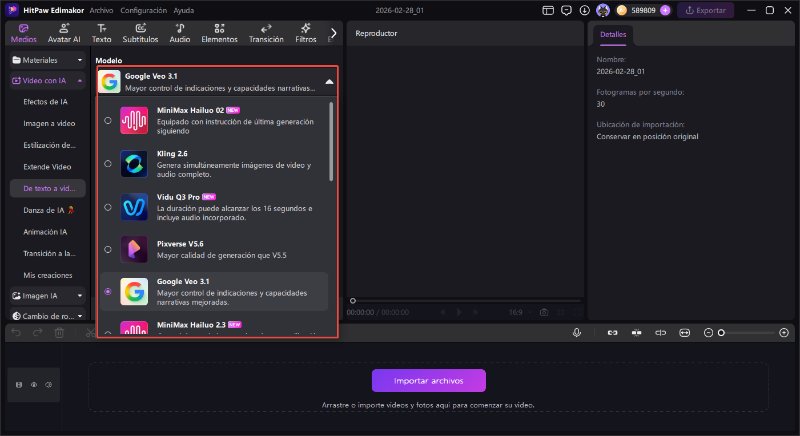Click the Google Veo 3.1 list icon
800x436 pixels.
(134, 292)
